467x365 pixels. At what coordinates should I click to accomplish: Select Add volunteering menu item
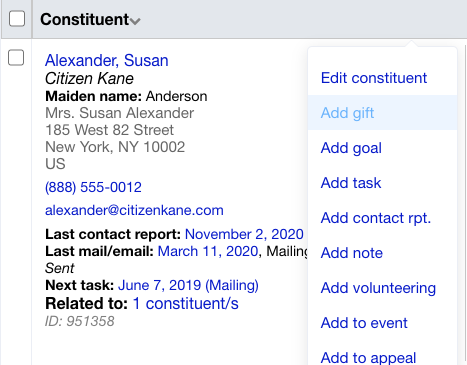tap(378, 288)
